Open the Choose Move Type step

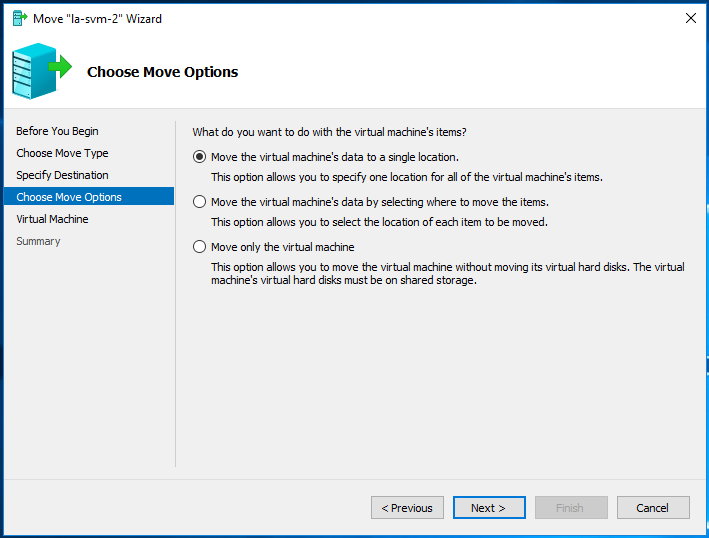(x=62, y=153)
